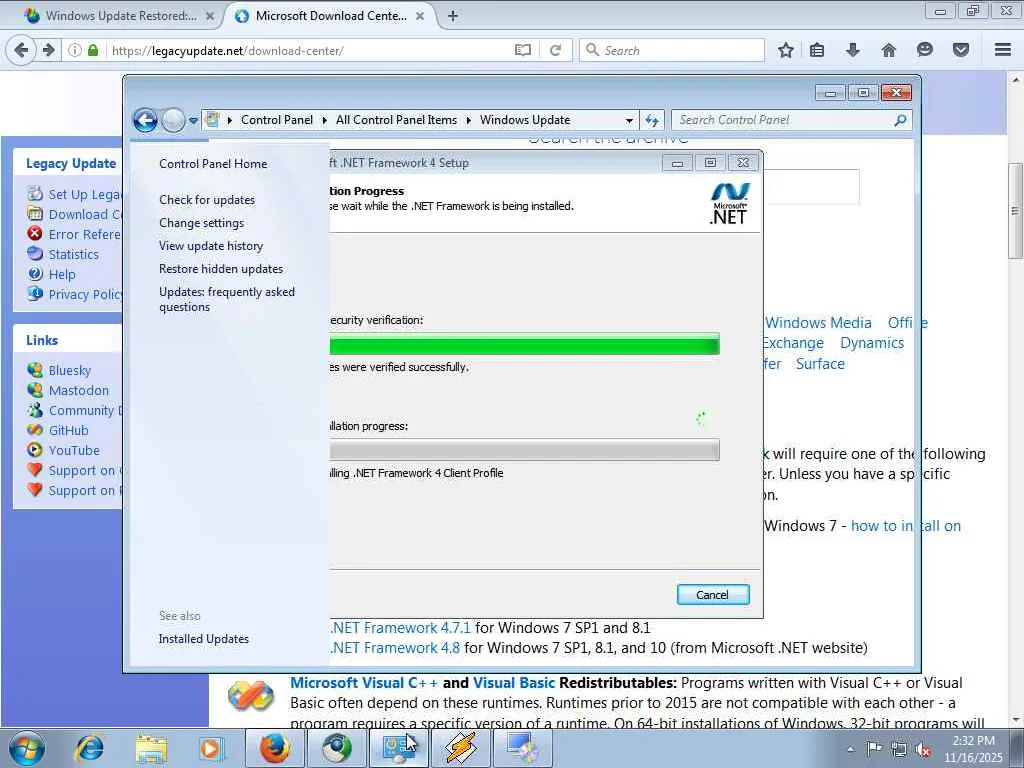Open Winamp lightning bolt taskbar icon

pos(460,748)
